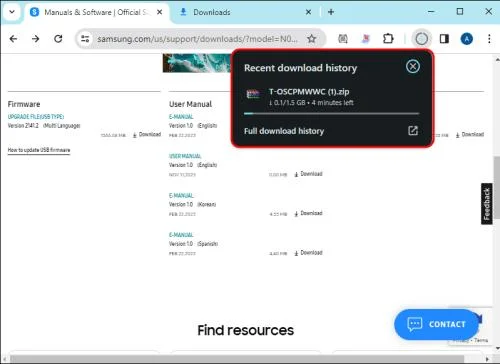Bookmark this page with the star icon
This screenshot has width=500, height=364.
pos(311,39)
